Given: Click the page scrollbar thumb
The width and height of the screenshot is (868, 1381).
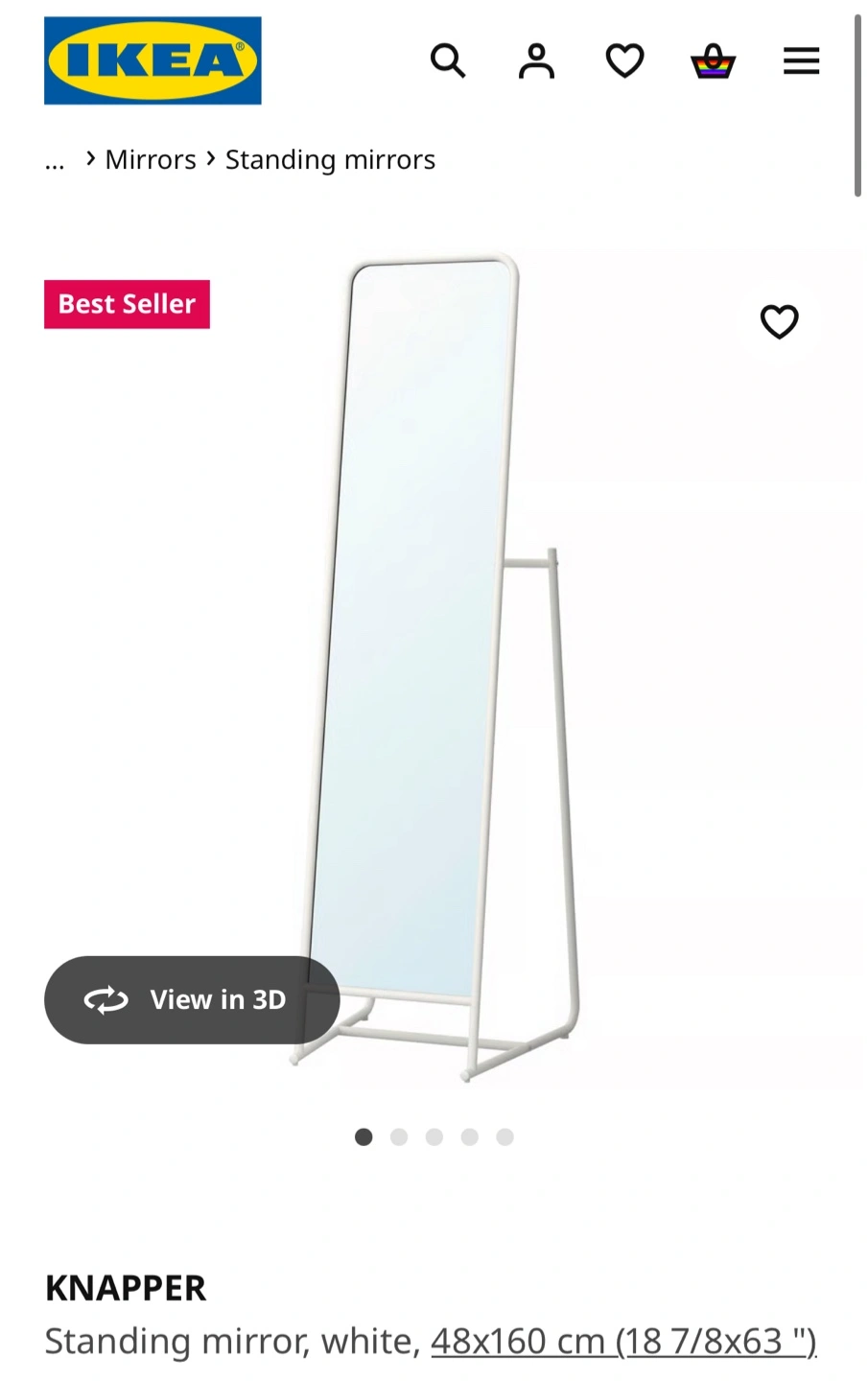Looking at the screenshot, I should [857, 105].
